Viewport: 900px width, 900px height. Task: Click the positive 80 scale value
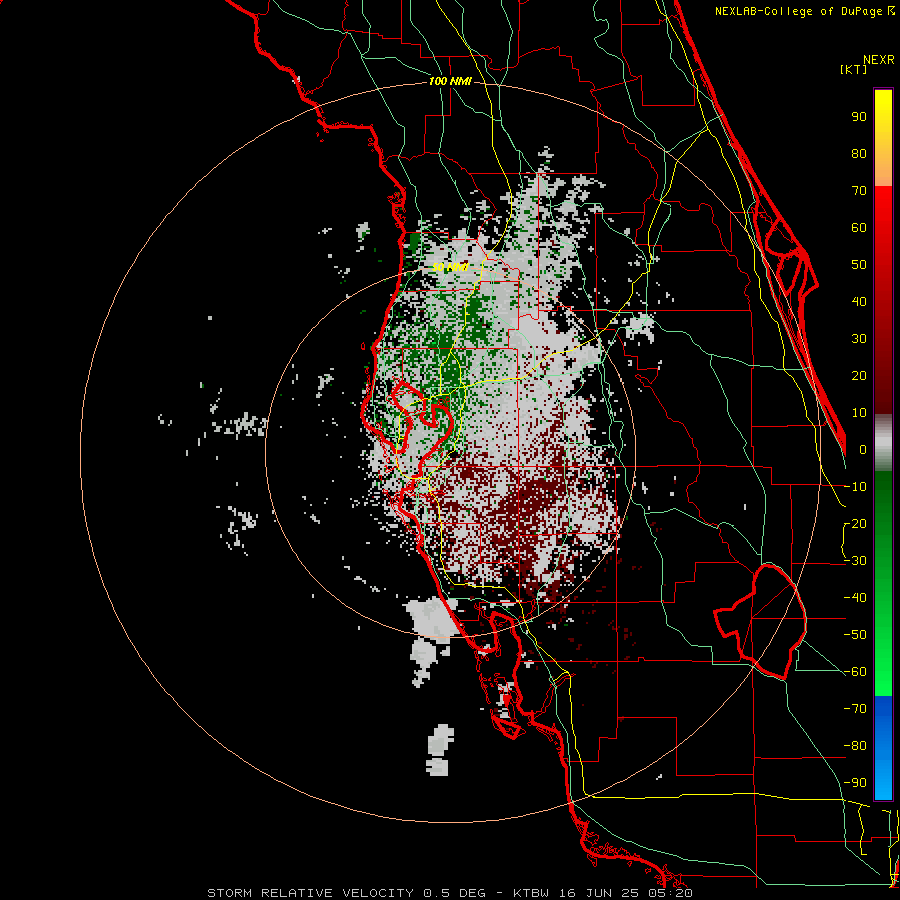click(x=859, y=153)
